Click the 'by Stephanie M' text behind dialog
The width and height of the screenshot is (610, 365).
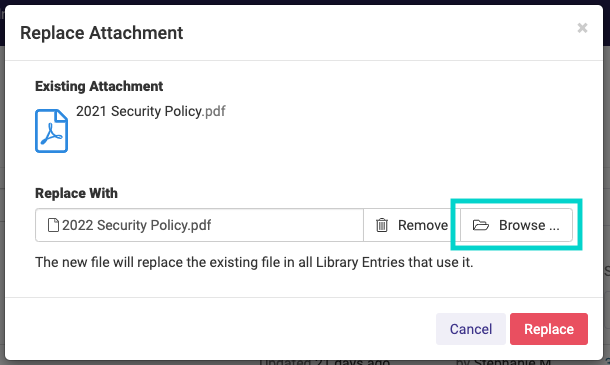point(503,362)
